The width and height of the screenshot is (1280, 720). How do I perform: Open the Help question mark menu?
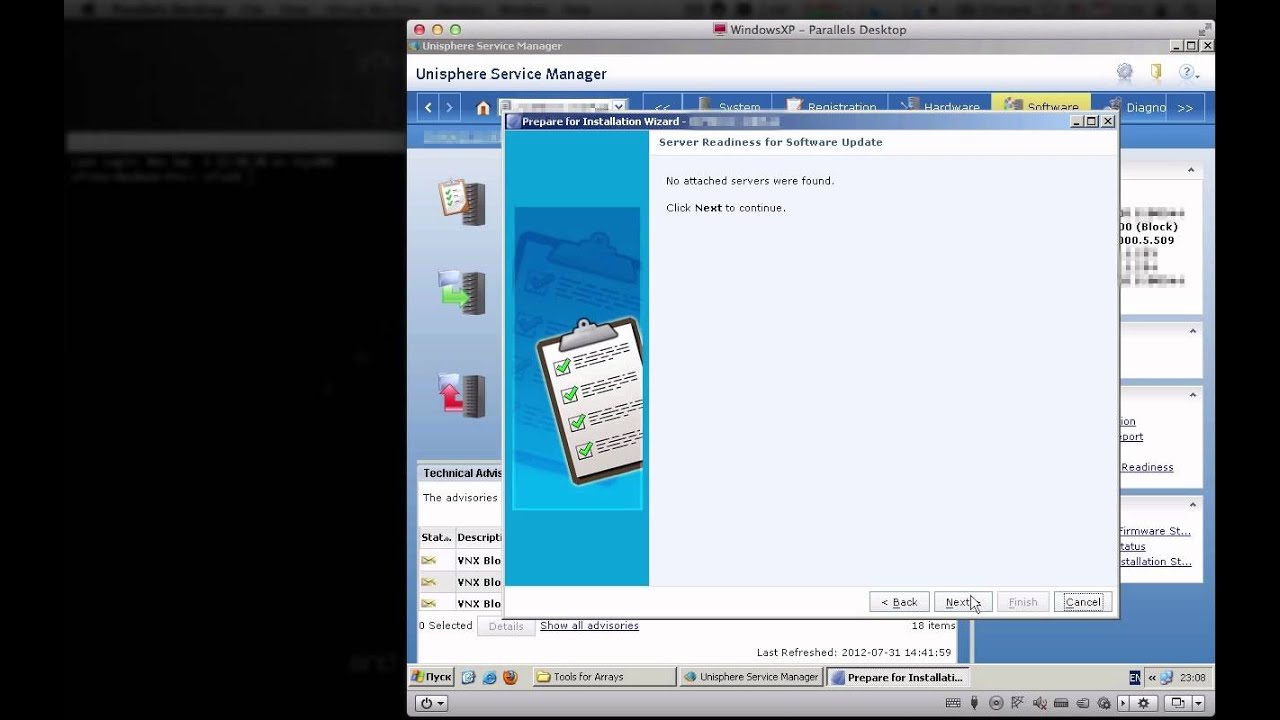(x=1187, y=72)
